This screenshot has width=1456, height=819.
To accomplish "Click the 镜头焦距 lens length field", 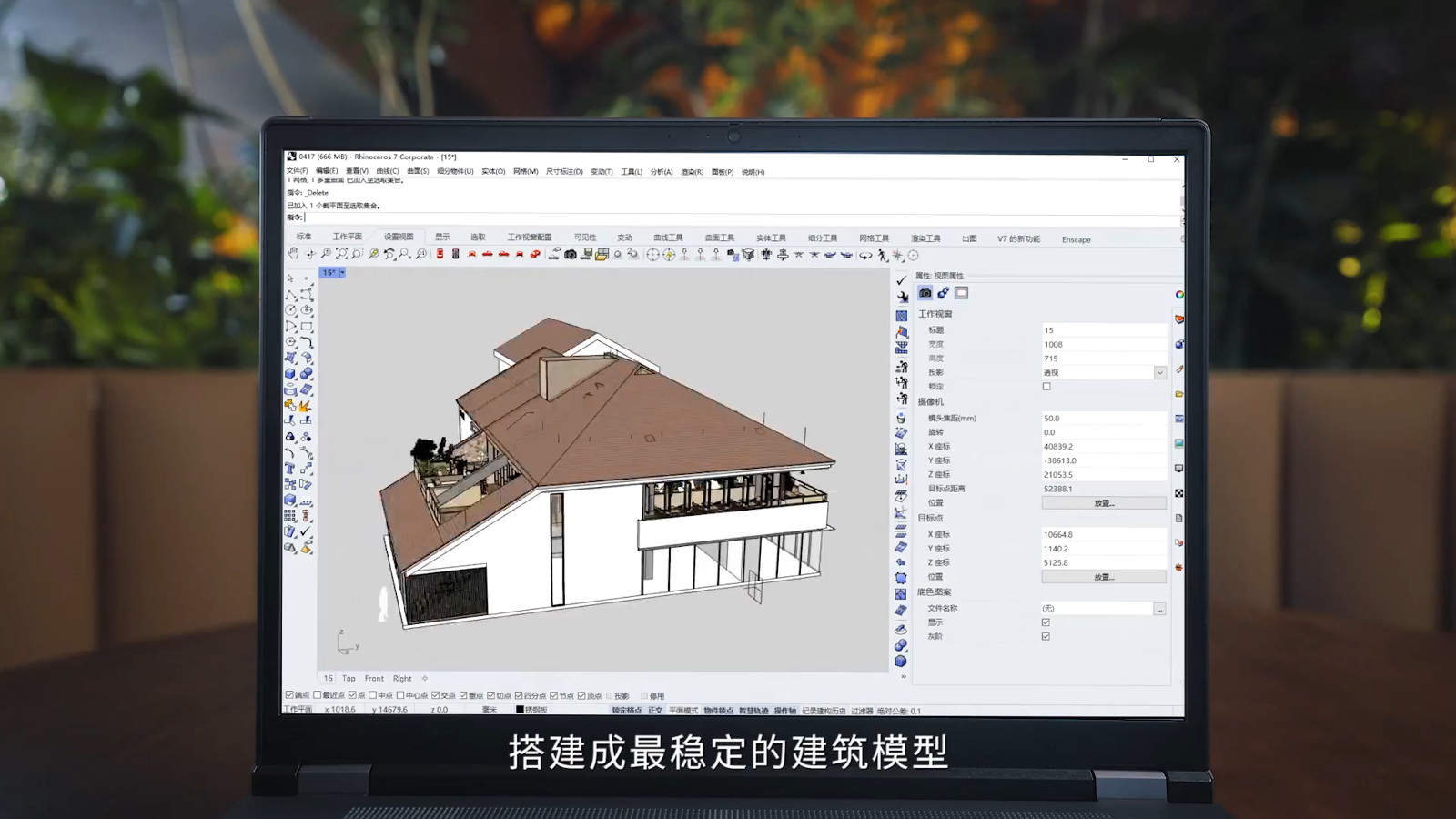I will (x=1104, y=419).
